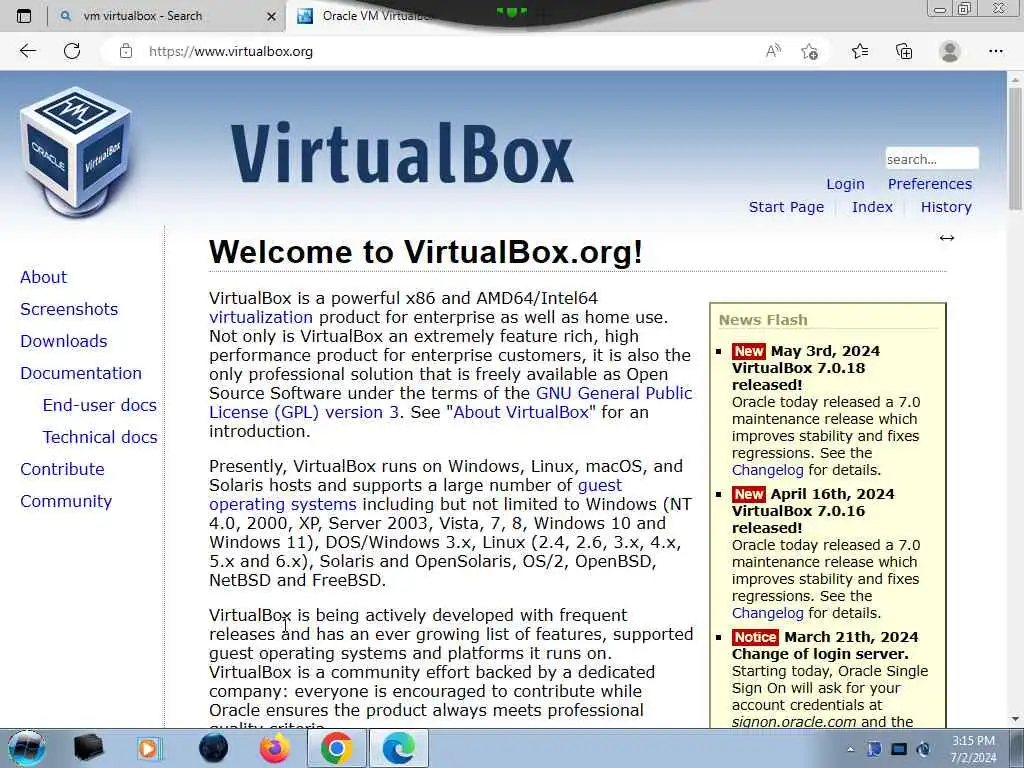The height and width of the screenshot is (768, 1024).
Task: Open End-user docs in the sidebar
Action: tap(99, 405)
